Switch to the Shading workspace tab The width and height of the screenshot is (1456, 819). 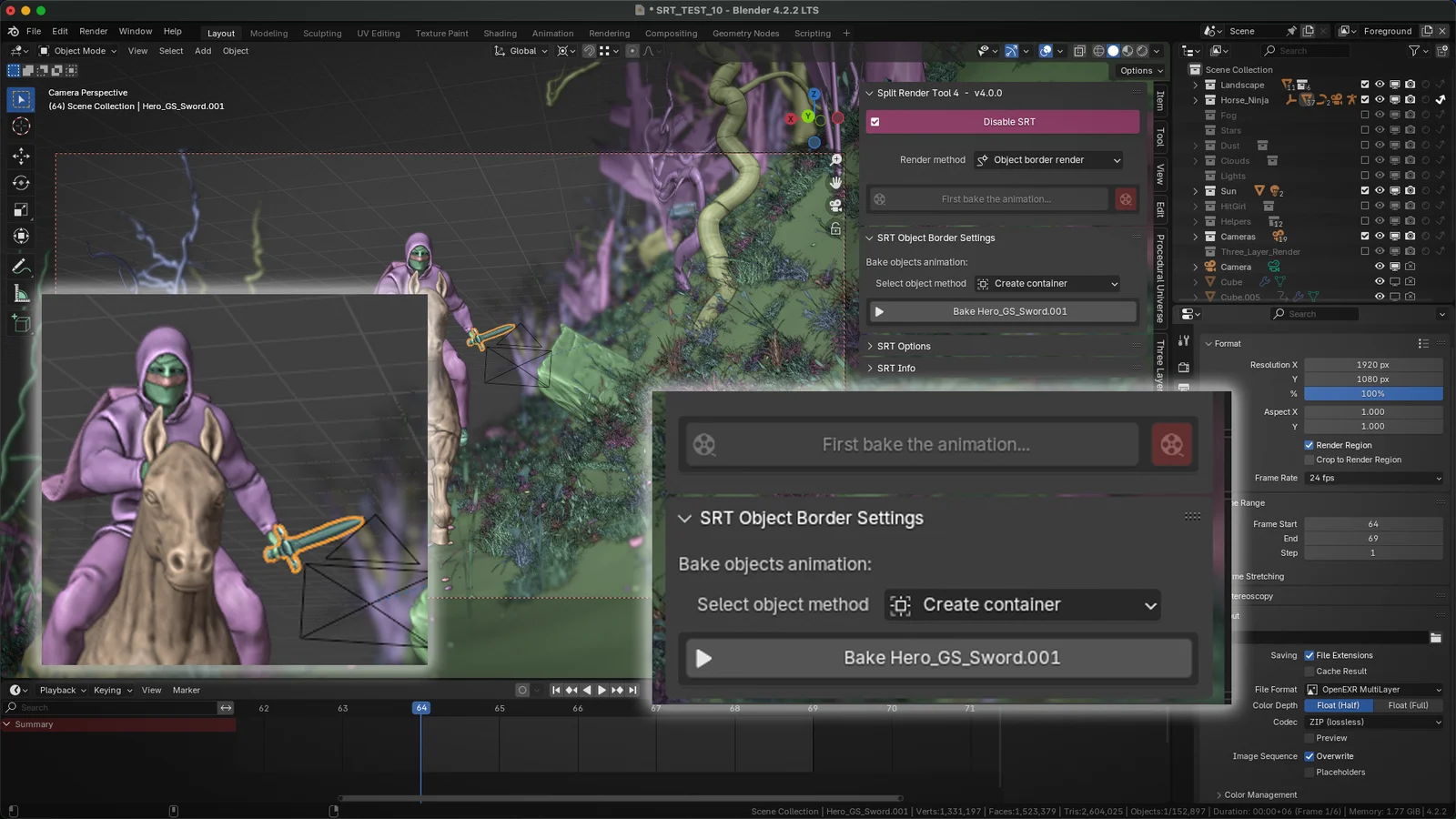500,33
